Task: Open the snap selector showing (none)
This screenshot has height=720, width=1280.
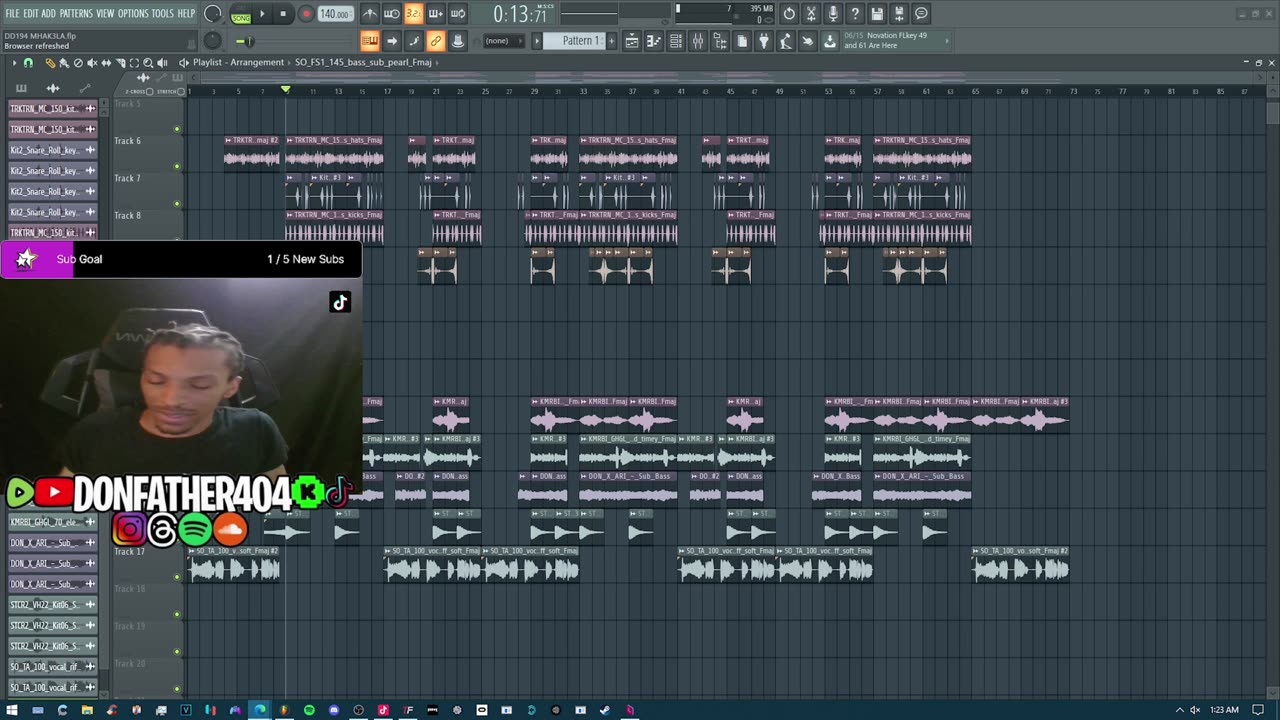Action: (x=504, y=41)
